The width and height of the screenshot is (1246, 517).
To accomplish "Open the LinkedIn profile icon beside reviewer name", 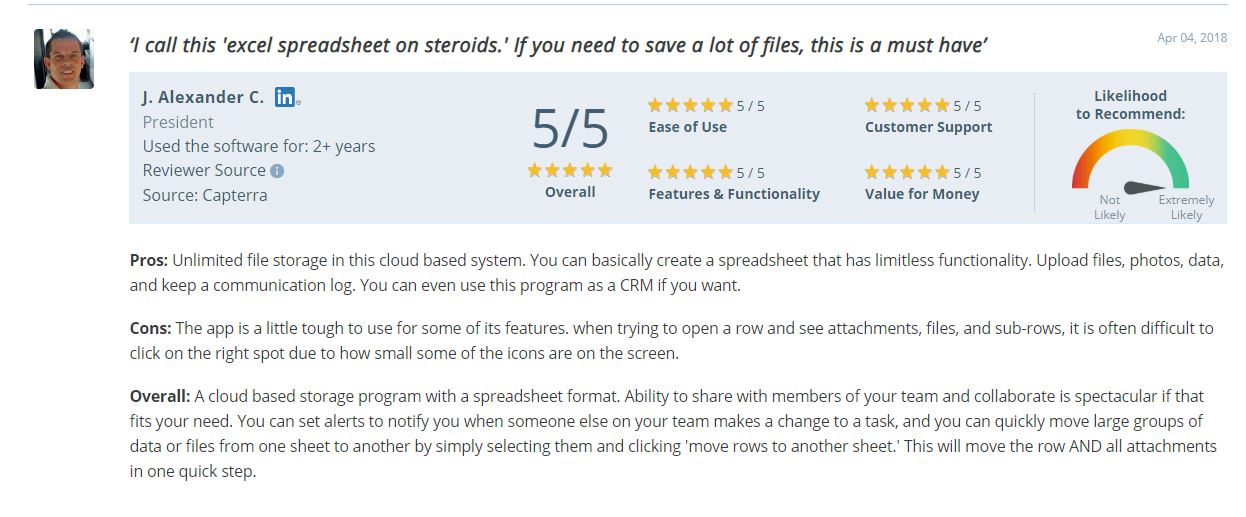I will (x=285, y=97).
